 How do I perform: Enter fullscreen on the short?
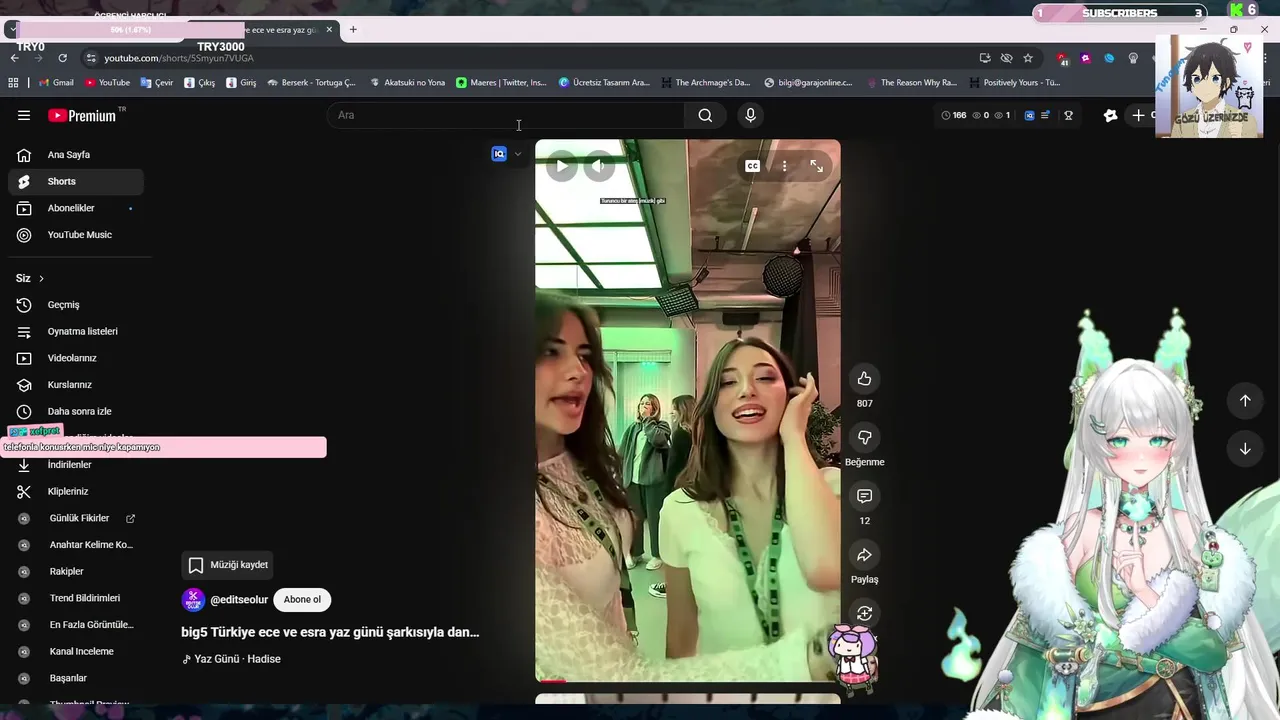817,166
